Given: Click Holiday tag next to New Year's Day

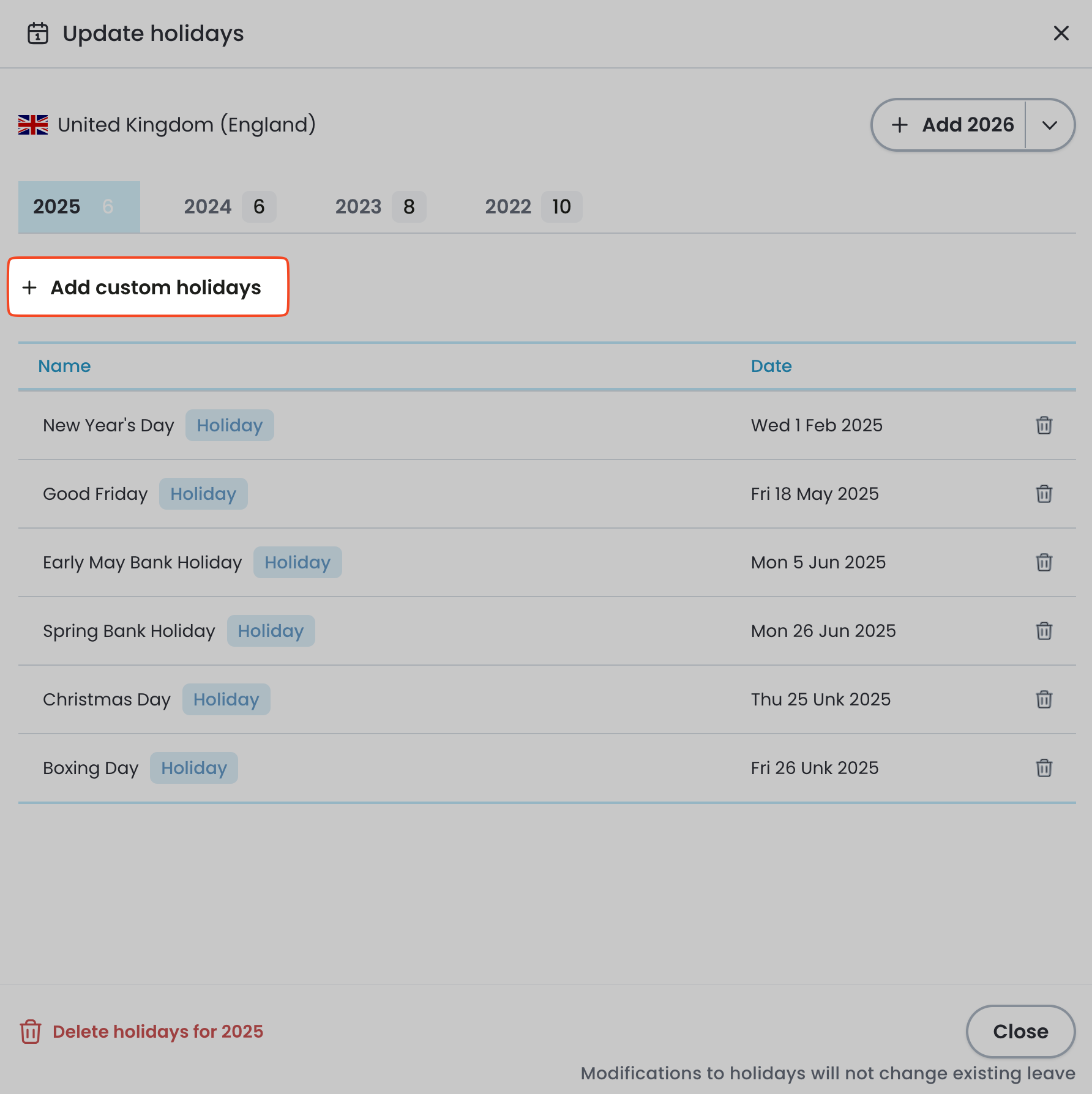Looking at the screenshot, I should point(230,425).
